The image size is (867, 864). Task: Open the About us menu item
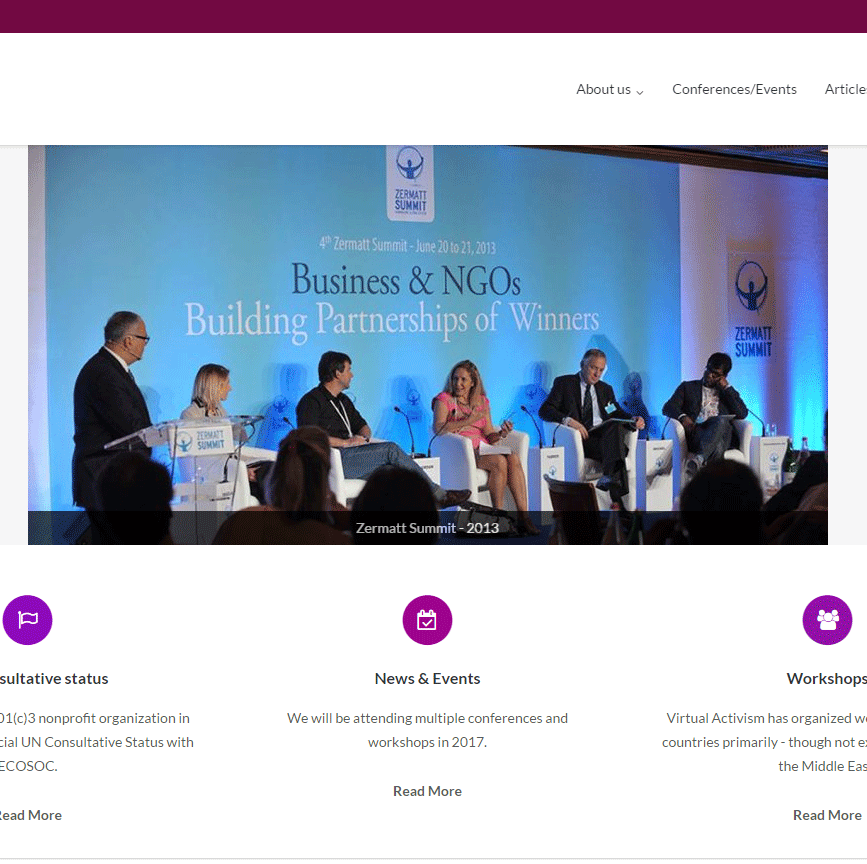tap(603, 89)
